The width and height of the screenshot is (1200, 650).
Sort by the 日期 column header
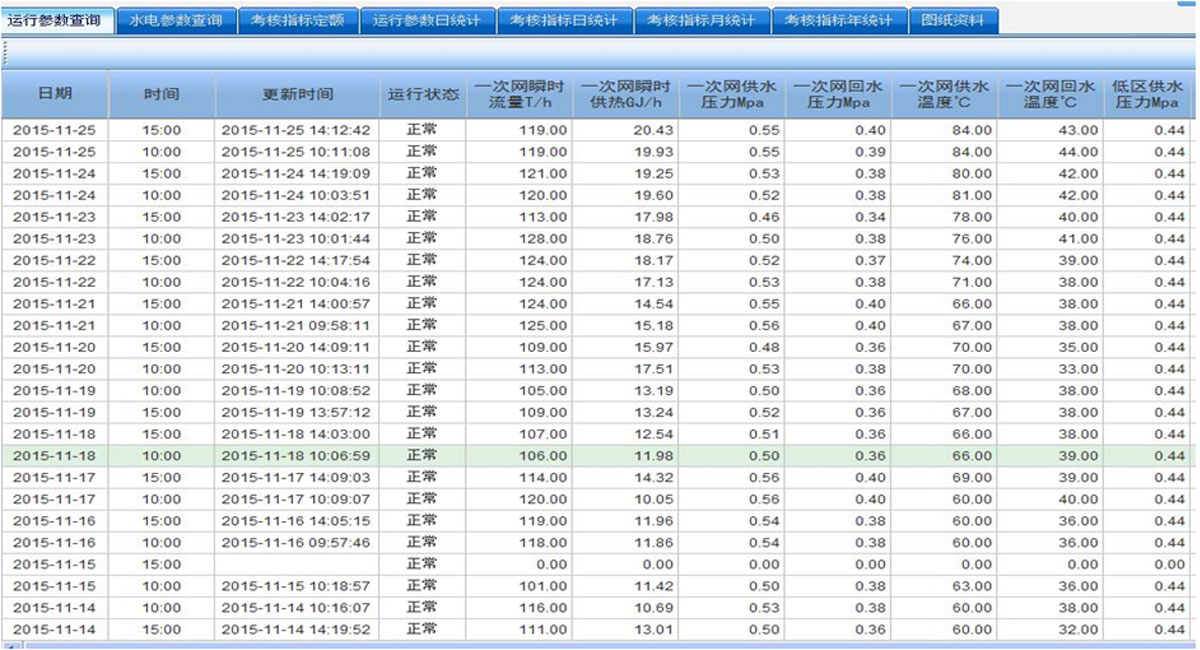(x=55, y=94)
